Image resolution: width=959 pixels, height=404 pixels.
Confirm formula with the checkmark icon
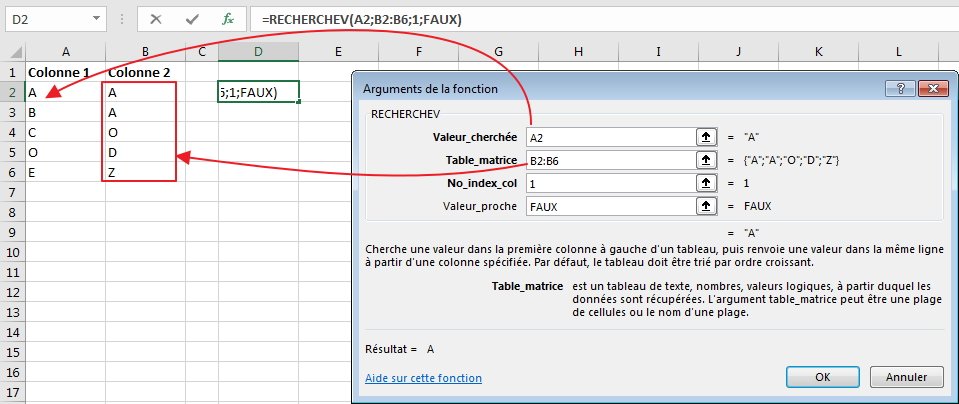pos(191,19)
